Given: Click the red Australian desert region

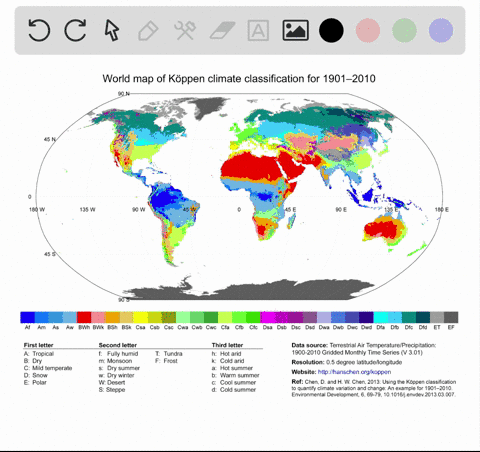Looking at the screenshot, I should pos(382,230).
